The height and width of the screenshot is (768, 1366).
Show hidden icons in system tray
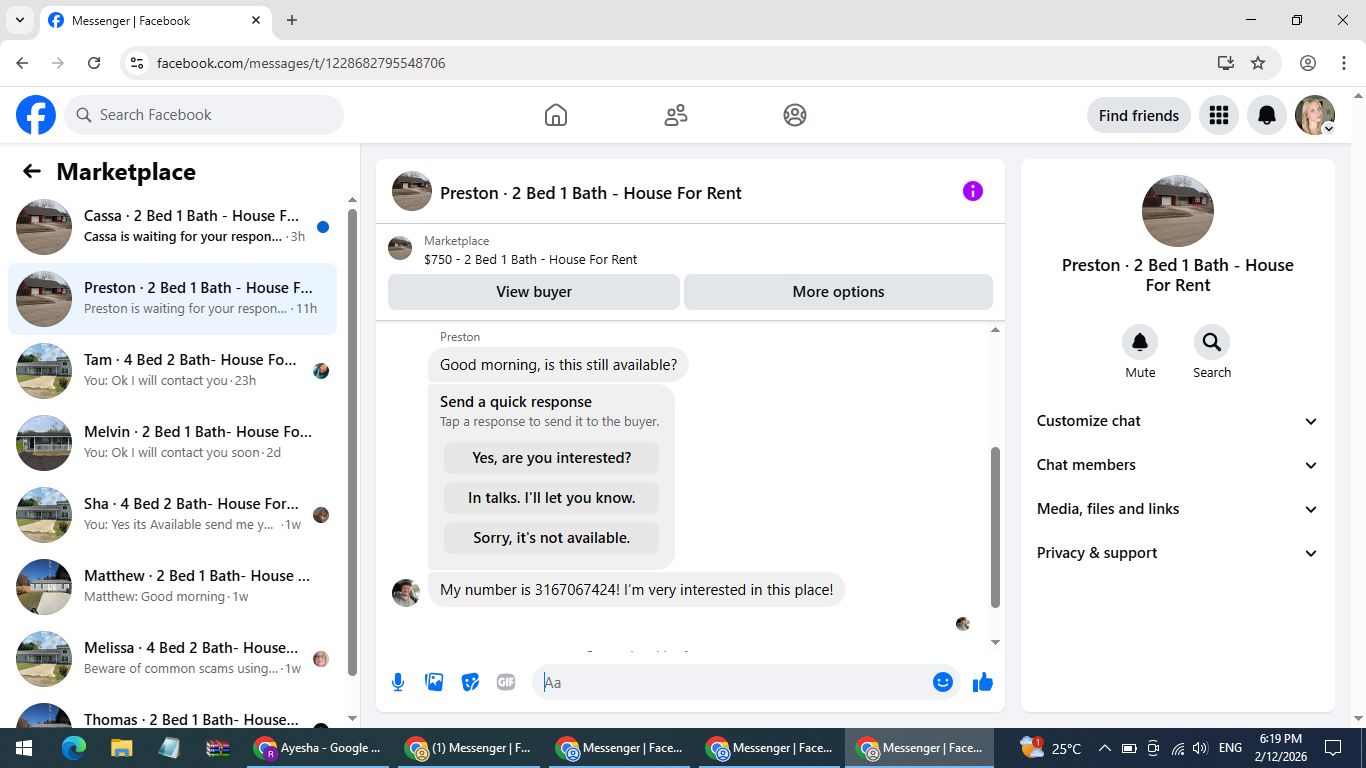tap(1105, 748)
